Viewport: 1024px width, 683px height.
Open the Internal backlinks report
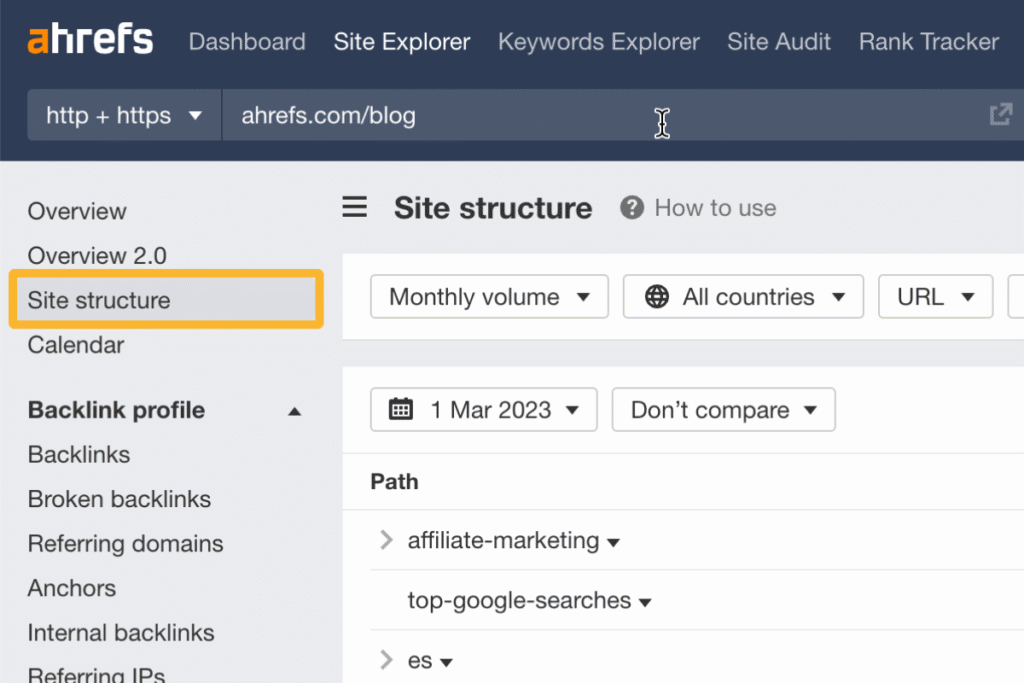click(121, 632)
